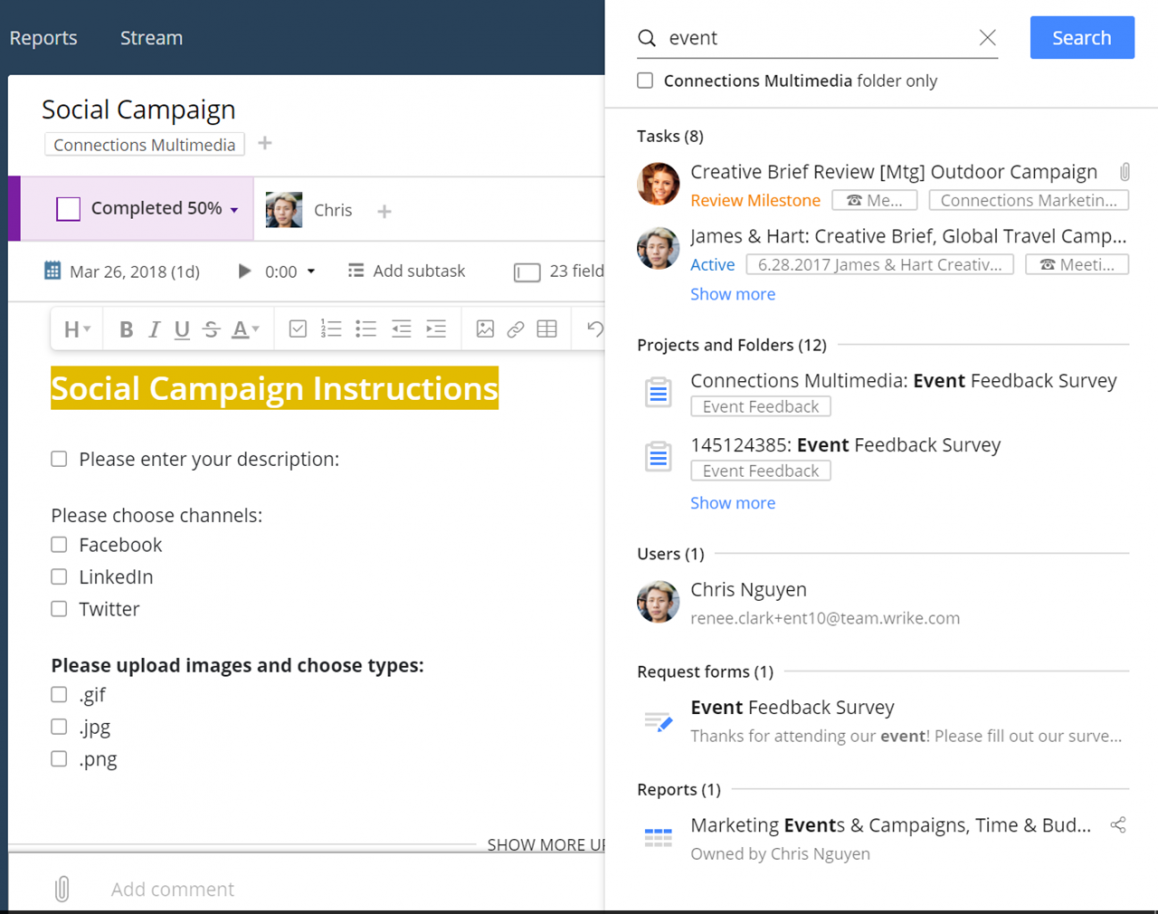The image size is (1158, 914).
Task: Check the .png image type box
Action: (59, 759)
